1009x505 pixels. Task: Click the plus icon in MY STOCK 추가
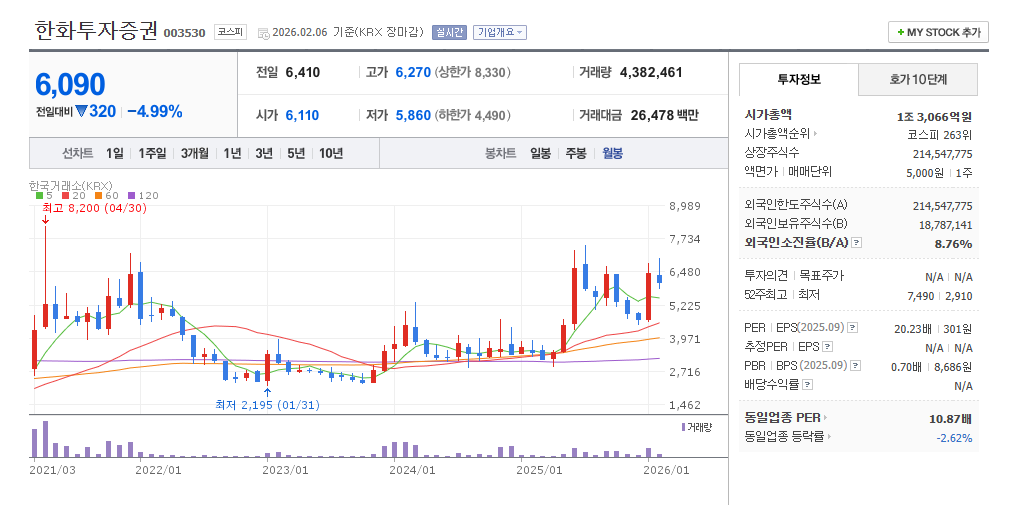(x=900, y=32)
